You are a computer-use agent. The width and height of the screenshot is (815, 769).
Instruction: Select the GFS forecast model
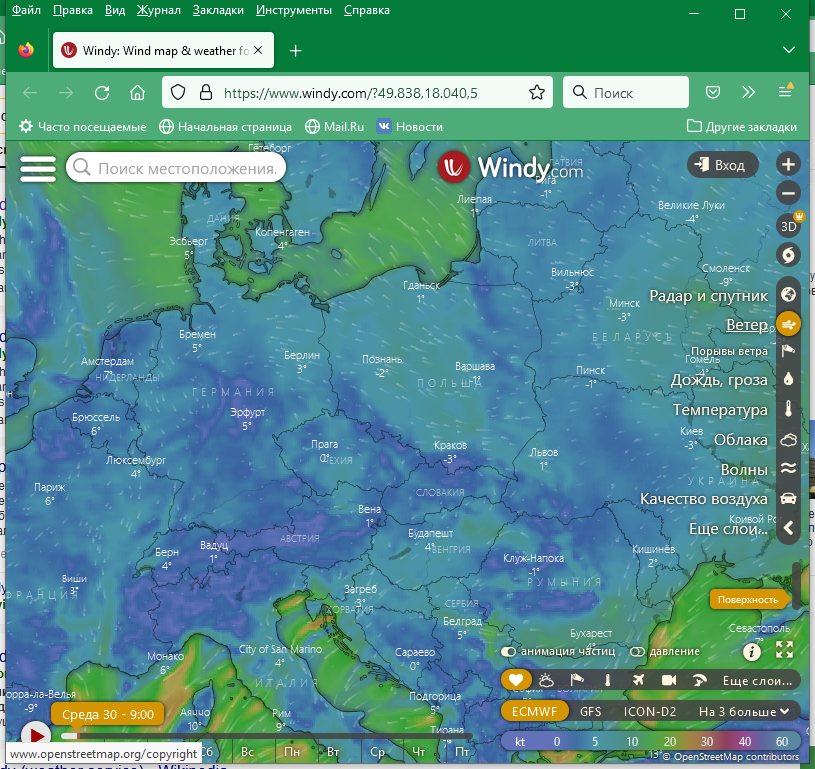tap(590, 711)
